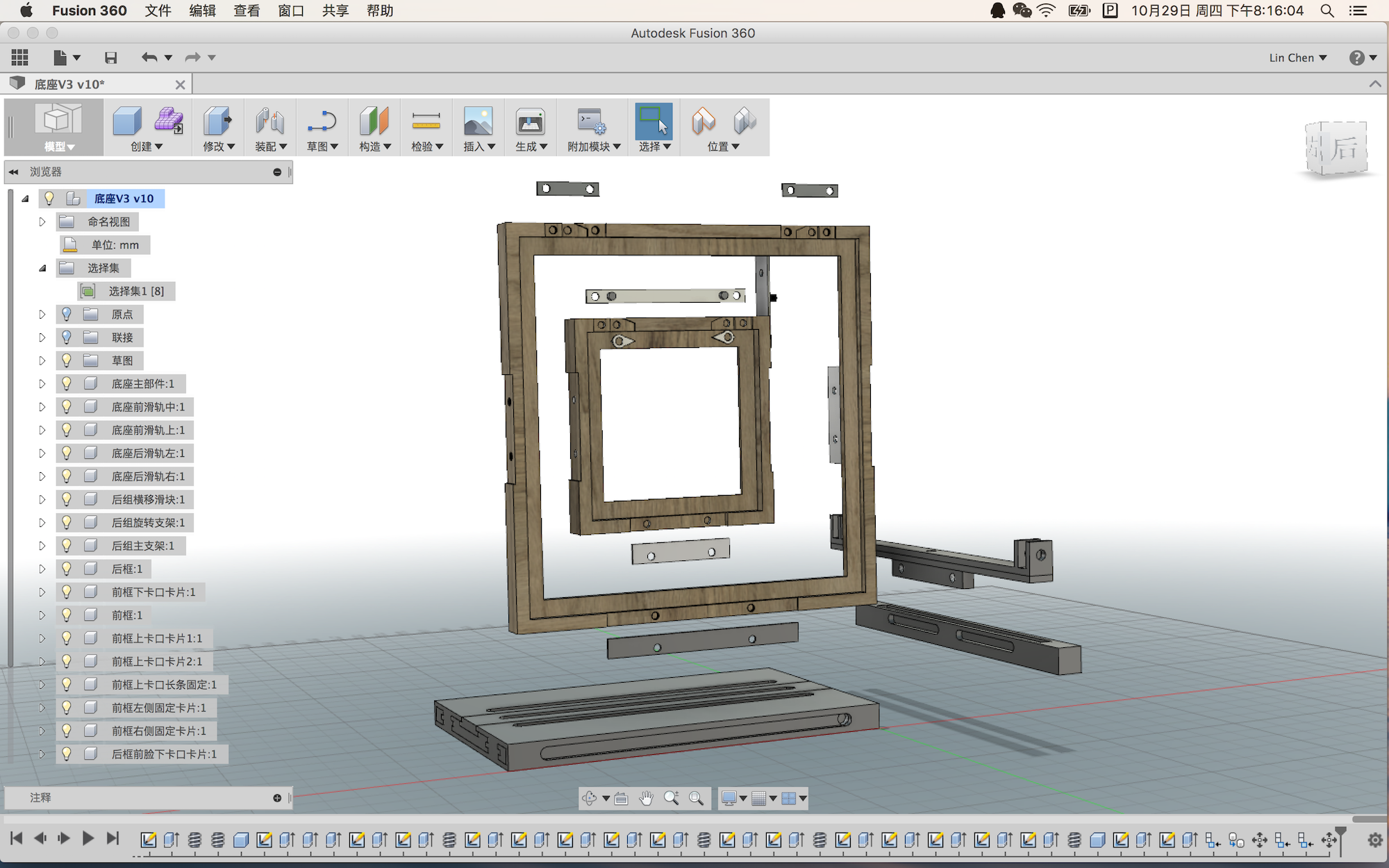
Task: Open the Lin Chen account dropdown
Action: point(1297,58)
